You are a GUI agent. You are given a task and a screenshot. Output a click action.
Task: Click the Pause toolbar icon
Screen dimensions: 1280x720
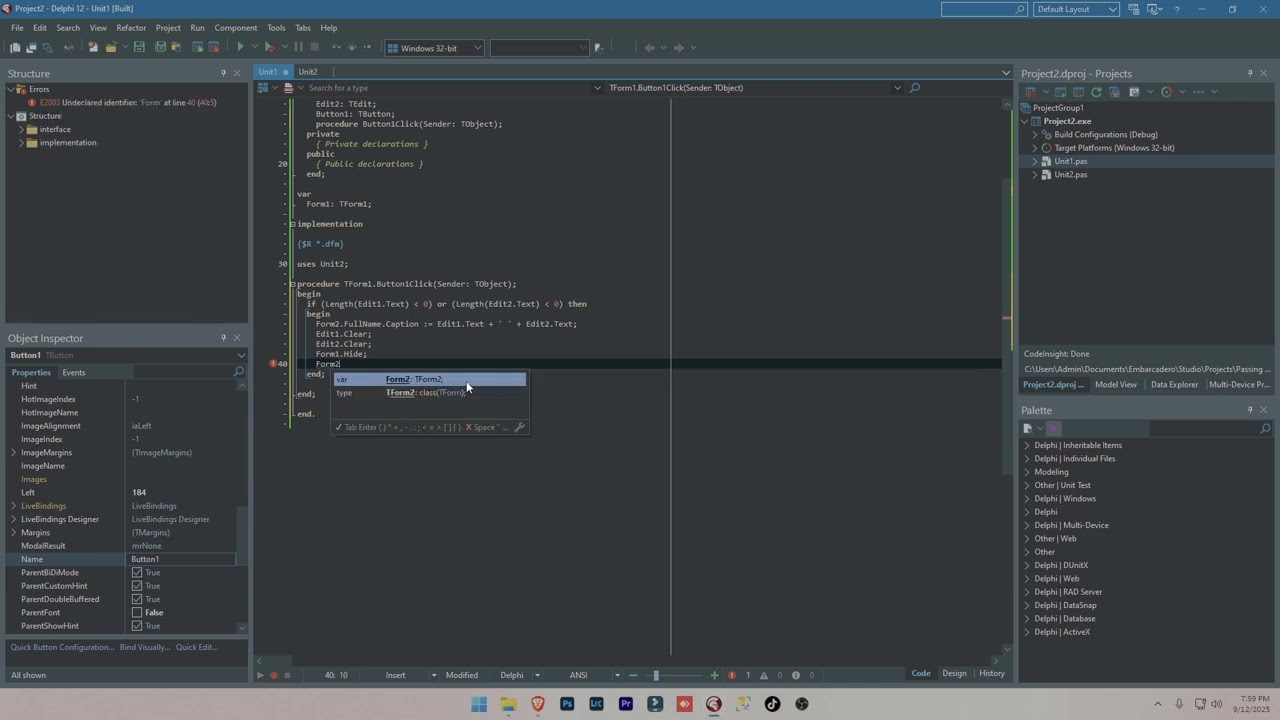click(298, 47)
